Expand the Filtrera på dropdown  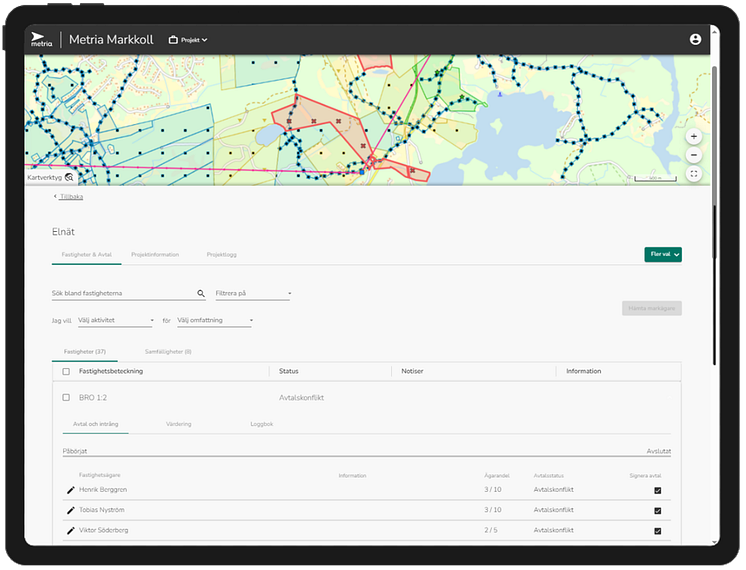pos(253,294)
